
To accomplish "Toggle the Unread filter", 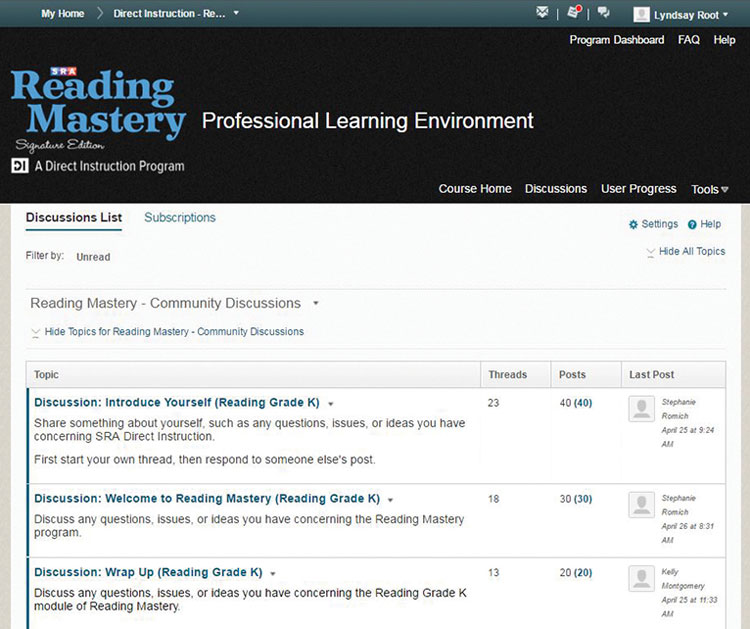I will point(93,257).
